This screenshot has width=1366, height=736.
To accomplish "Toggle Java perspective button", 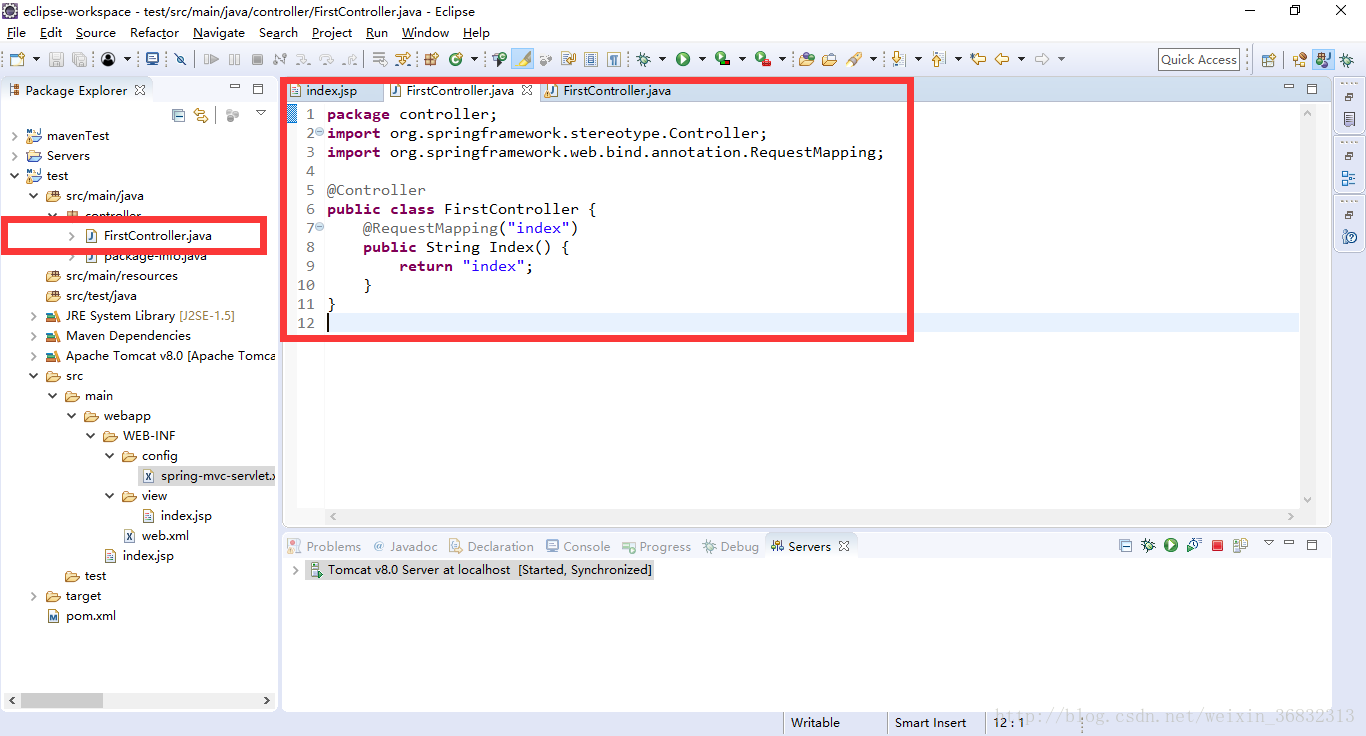I will coord(1322,60).
